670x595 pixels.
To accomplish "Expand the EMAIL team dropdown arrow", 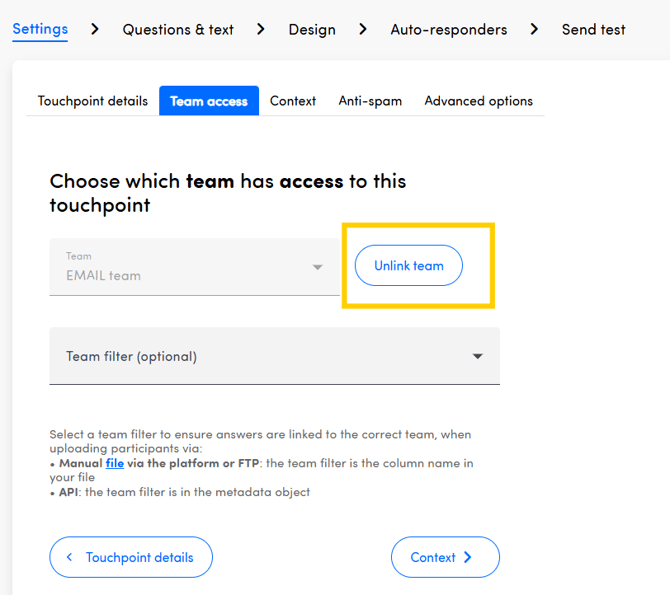I will tap(318, 267).
